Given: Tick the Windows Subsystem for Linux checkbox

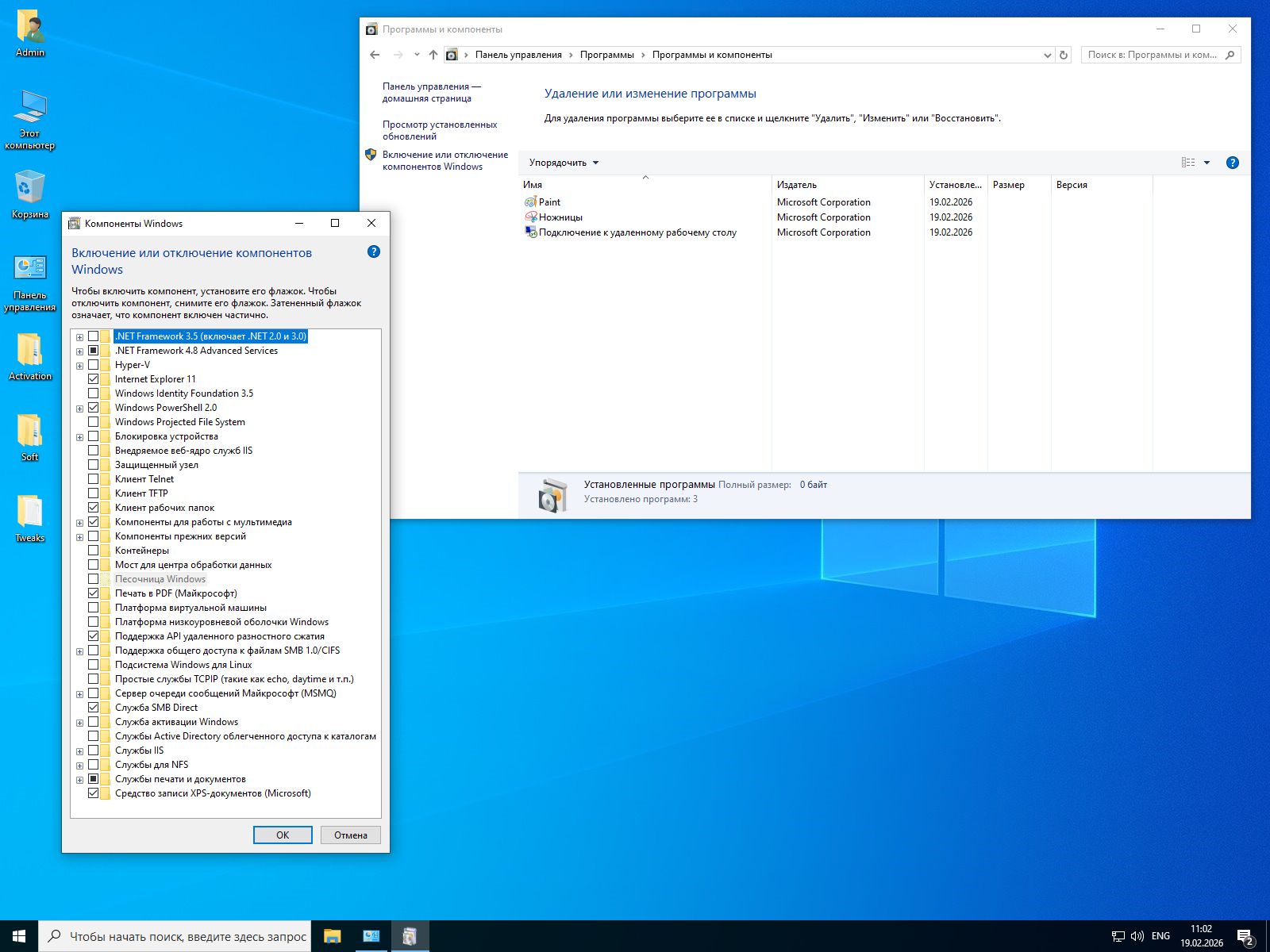Looking at the screenshot, I should click(94, 665).
